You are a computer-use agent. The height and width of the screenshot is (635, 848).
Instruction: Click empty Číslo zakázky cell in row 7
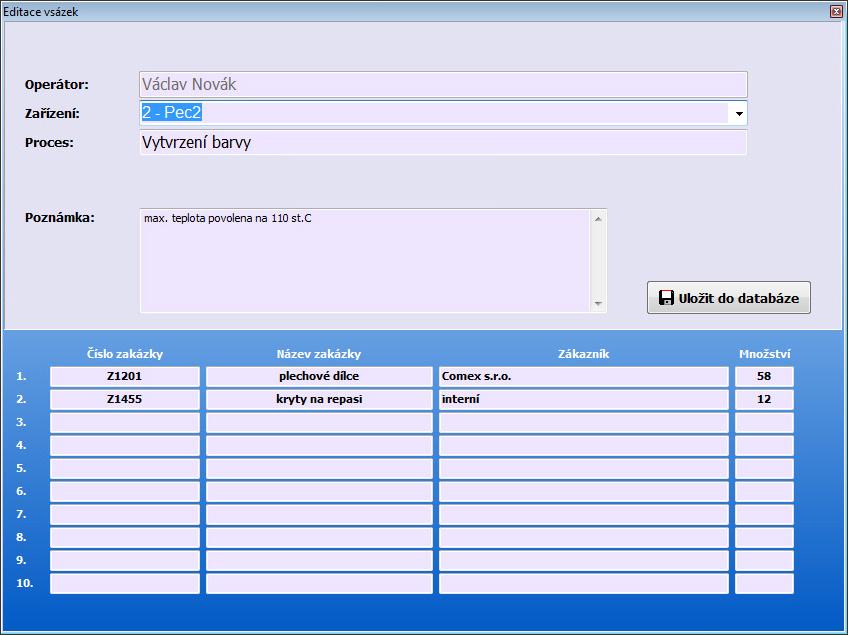[x=125, y=514]
